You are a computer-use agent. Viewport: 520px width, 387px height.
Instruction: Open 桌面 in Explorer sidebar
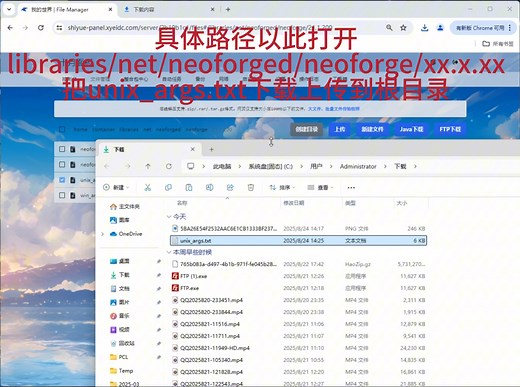(120, 261)
